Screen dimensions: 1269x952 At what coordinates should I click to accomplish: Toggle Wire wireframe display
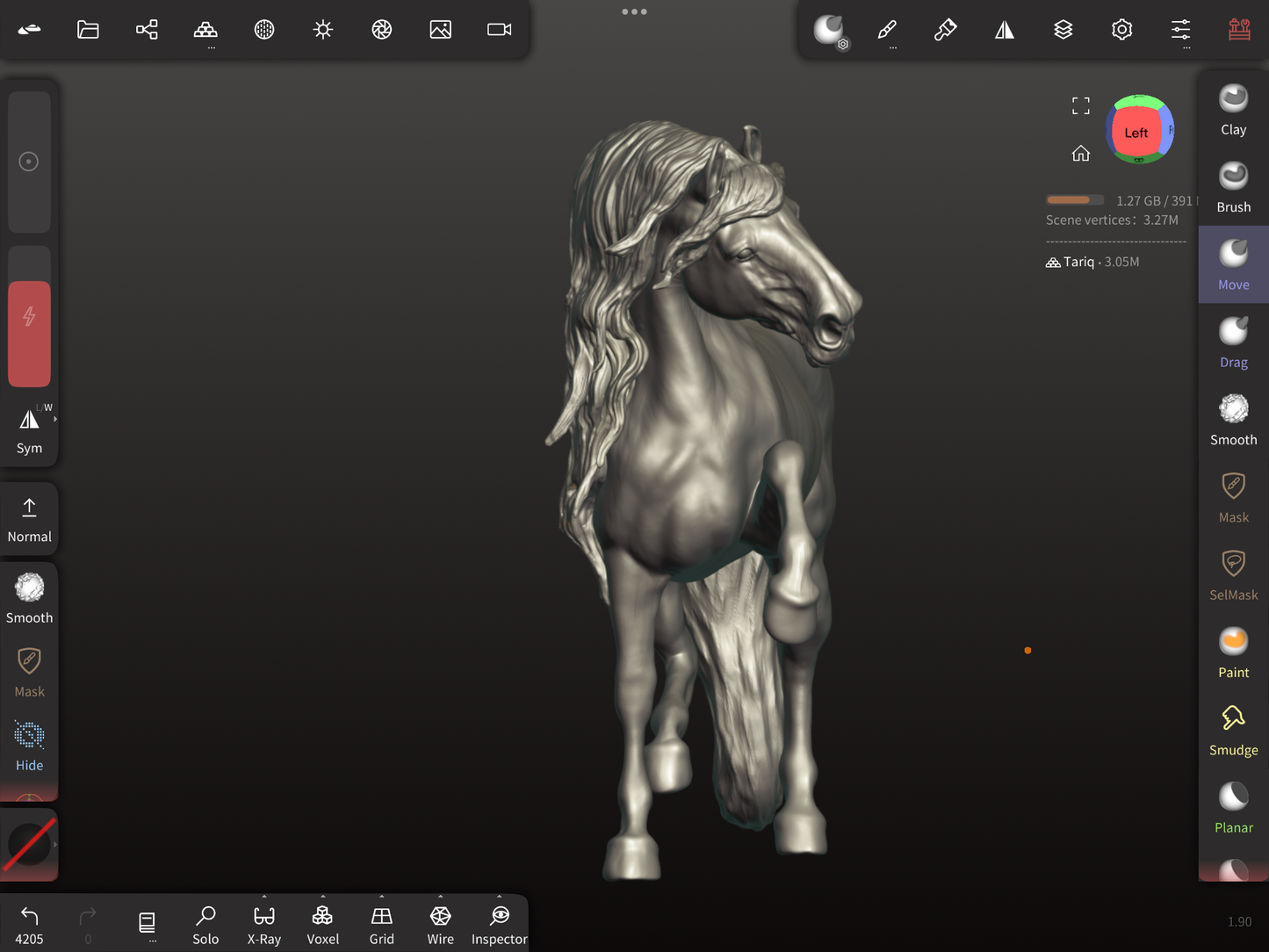pyautogui.click(x=440, y=925)
